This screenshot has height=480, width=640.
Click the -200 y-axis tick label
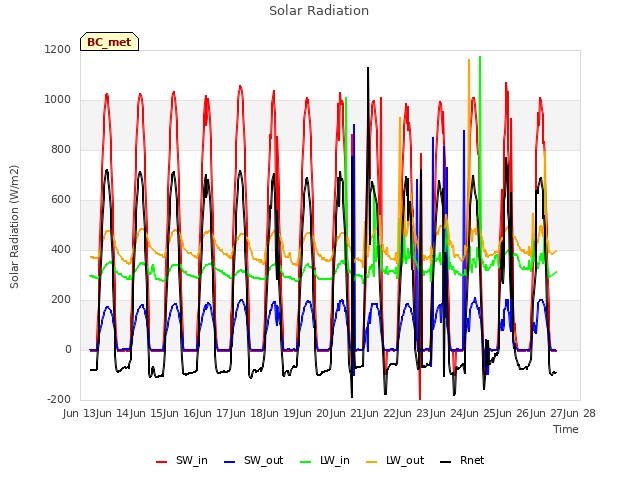[x=59, y=400]
